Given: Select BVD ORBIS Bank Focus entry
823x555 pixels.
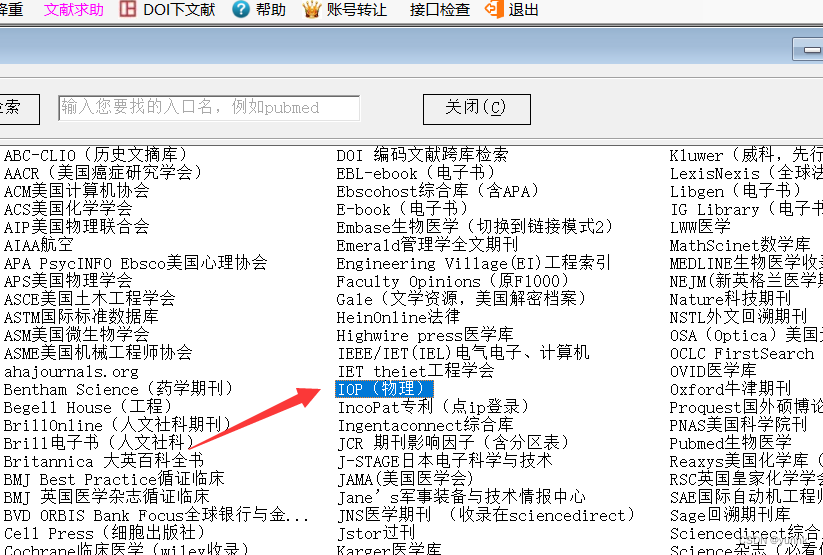Looking at the screenshot, I should 156,515.
